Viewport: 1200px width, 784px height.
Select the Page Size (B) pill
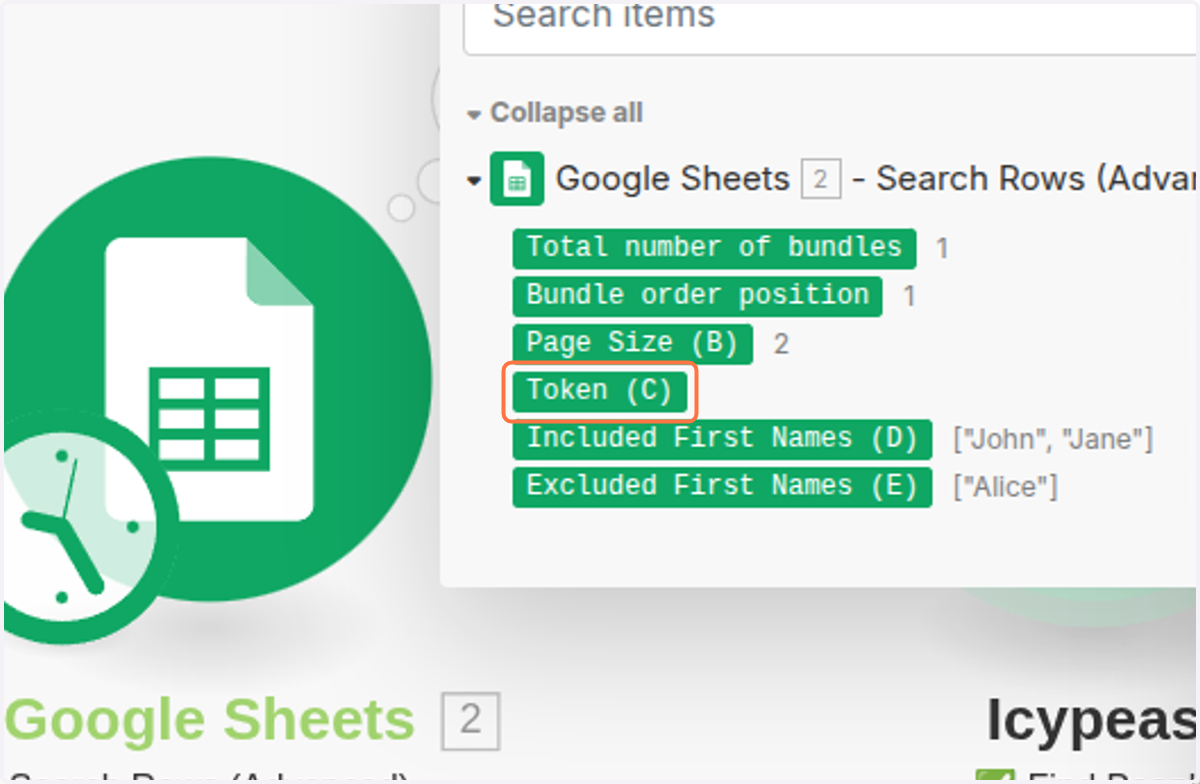(632, 343)
